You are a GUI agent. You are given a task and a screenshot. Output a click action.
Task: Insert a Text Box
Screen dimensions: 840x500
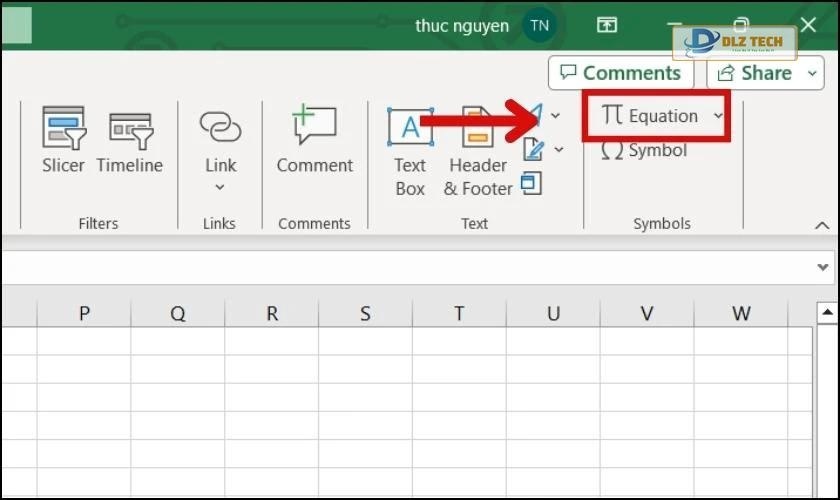tap(410, 150)
